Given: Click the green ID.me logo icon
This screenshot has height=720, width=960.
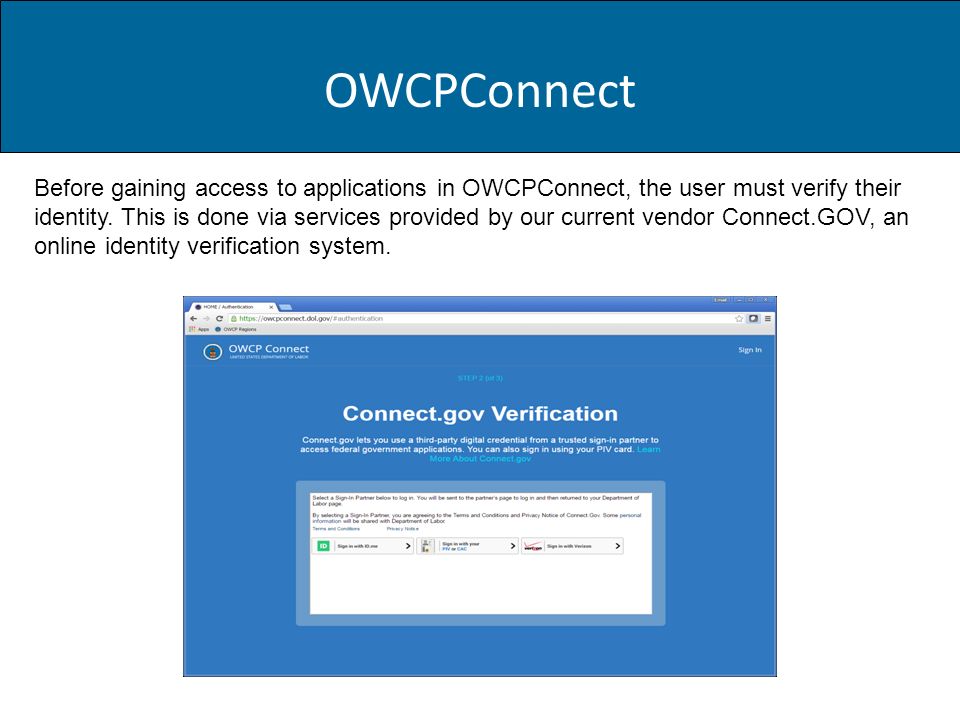Looking at the screenshot, I should tap(323, 546).
